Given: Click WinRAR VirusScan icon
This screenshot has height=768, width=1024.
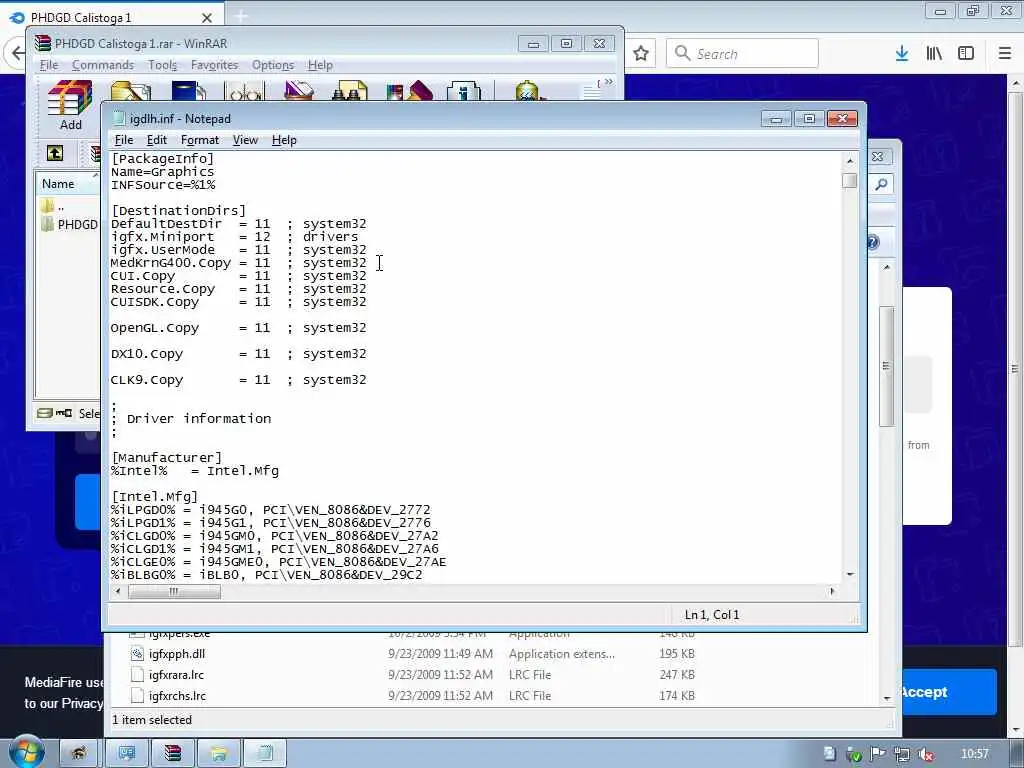Looking at the screenshot, I should 528,90.
